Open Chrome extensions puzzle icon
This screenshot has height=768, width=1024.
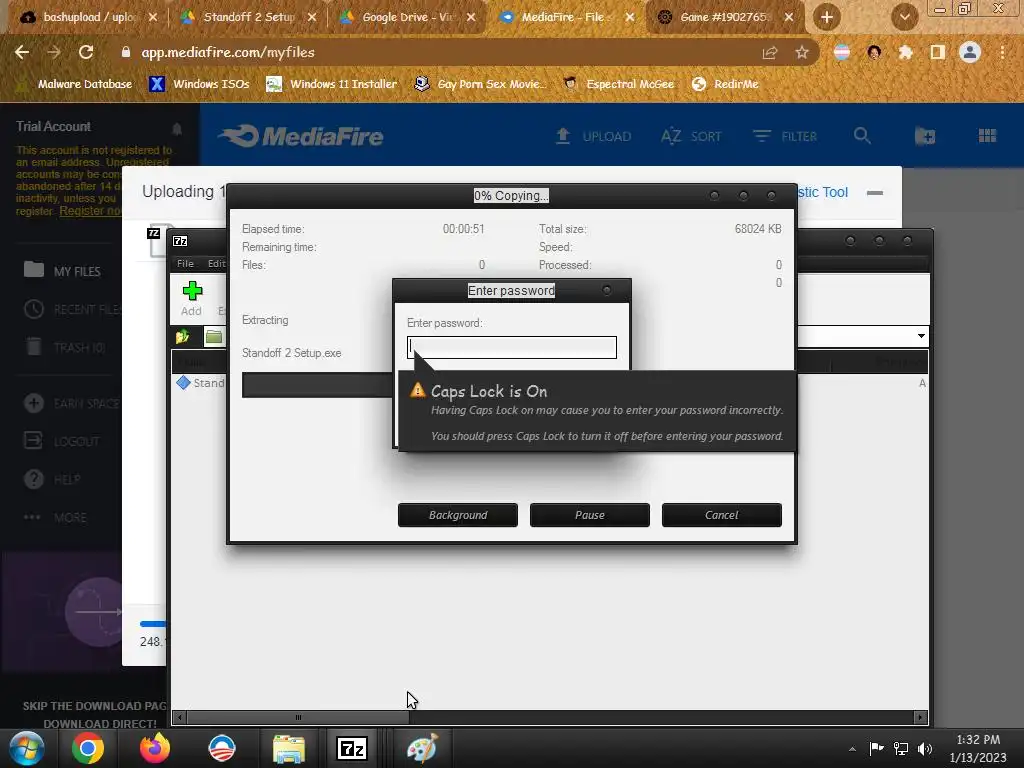click(906, 52)
